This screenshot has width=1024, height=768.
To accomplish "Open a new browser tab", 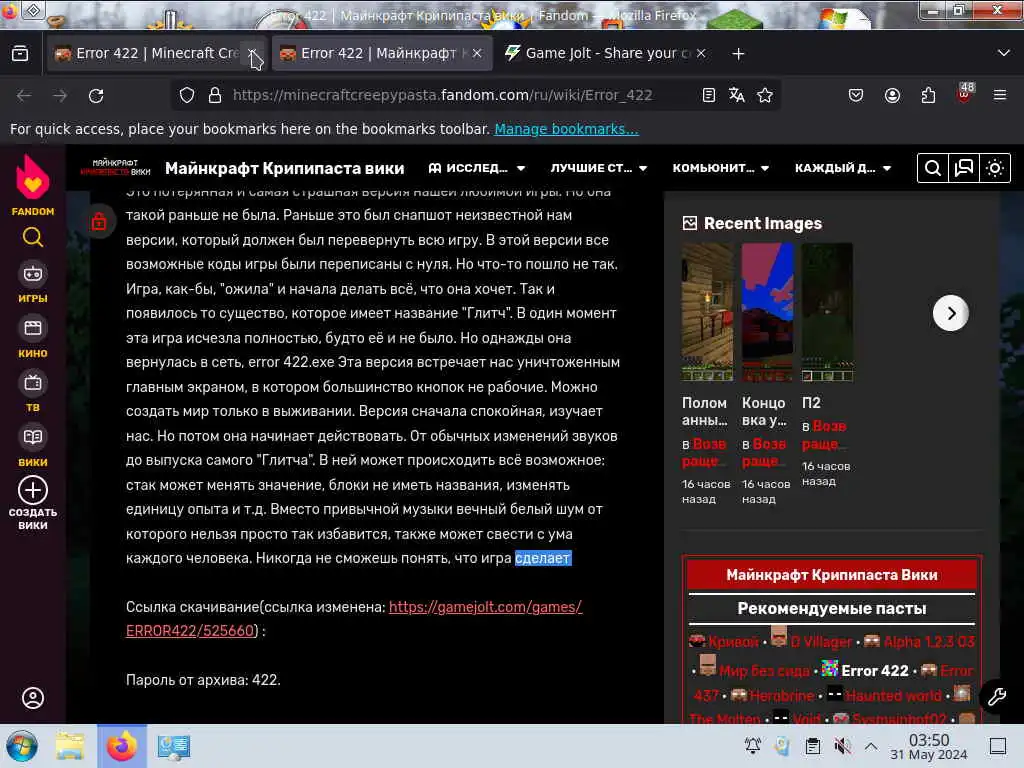I will tap(738, 54).
